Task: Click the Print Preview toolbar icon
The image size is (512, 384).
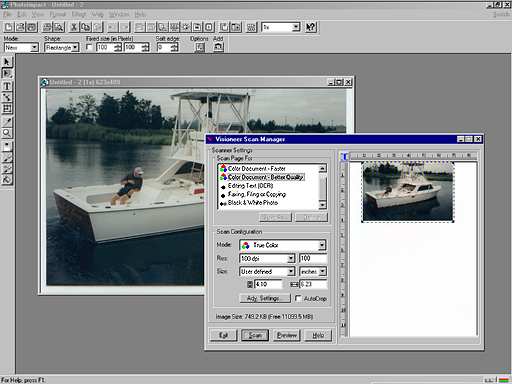Action: point(59,27)
